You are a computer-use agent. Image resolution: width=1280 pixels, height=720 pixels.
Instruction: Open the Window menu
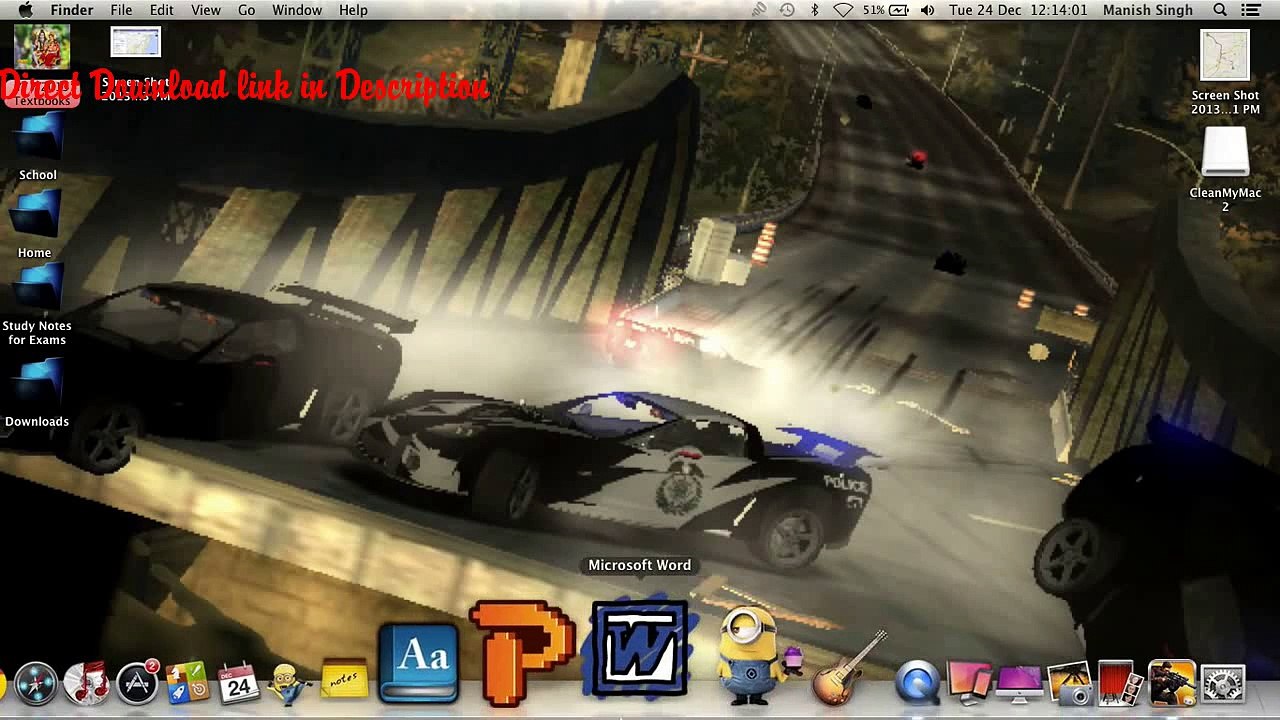click(297, 10)
